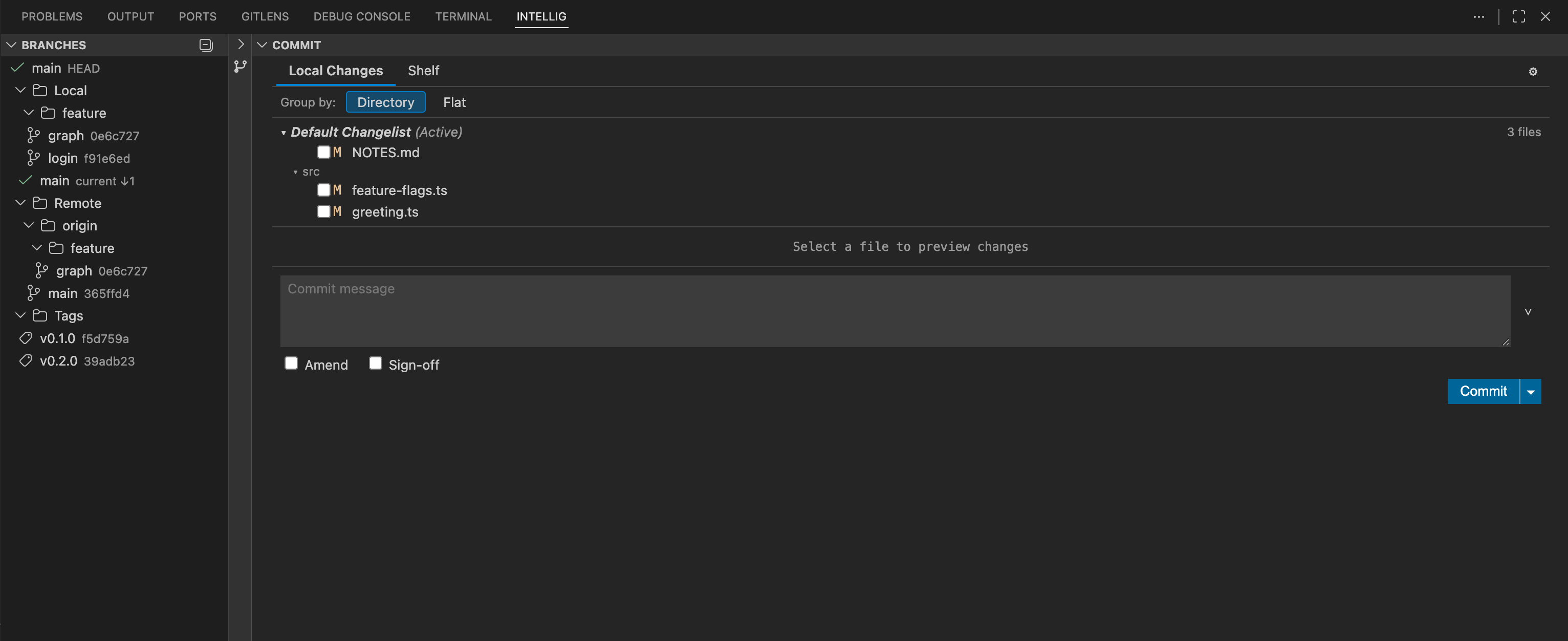Click the branch icon next to local graph 0e6c727
The height and width of the screenshot is (641, 1568).
[x=33, y=135]
